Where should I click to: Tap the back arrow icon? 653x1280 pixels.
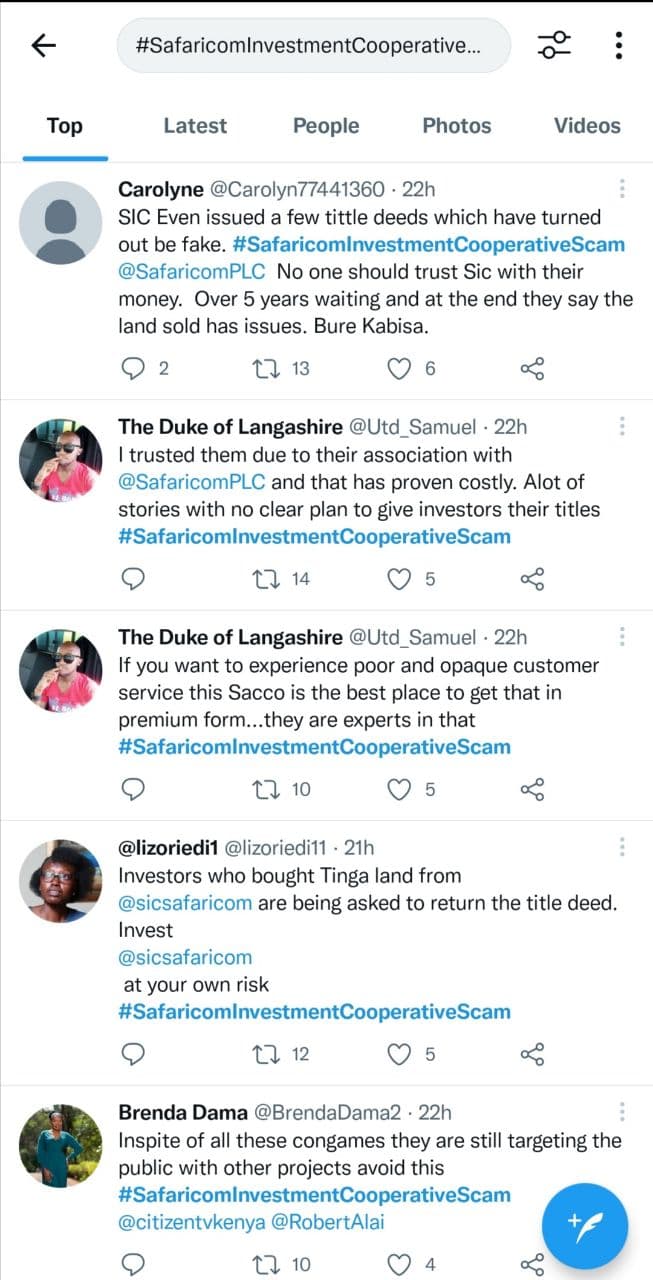tap(44, 45)
